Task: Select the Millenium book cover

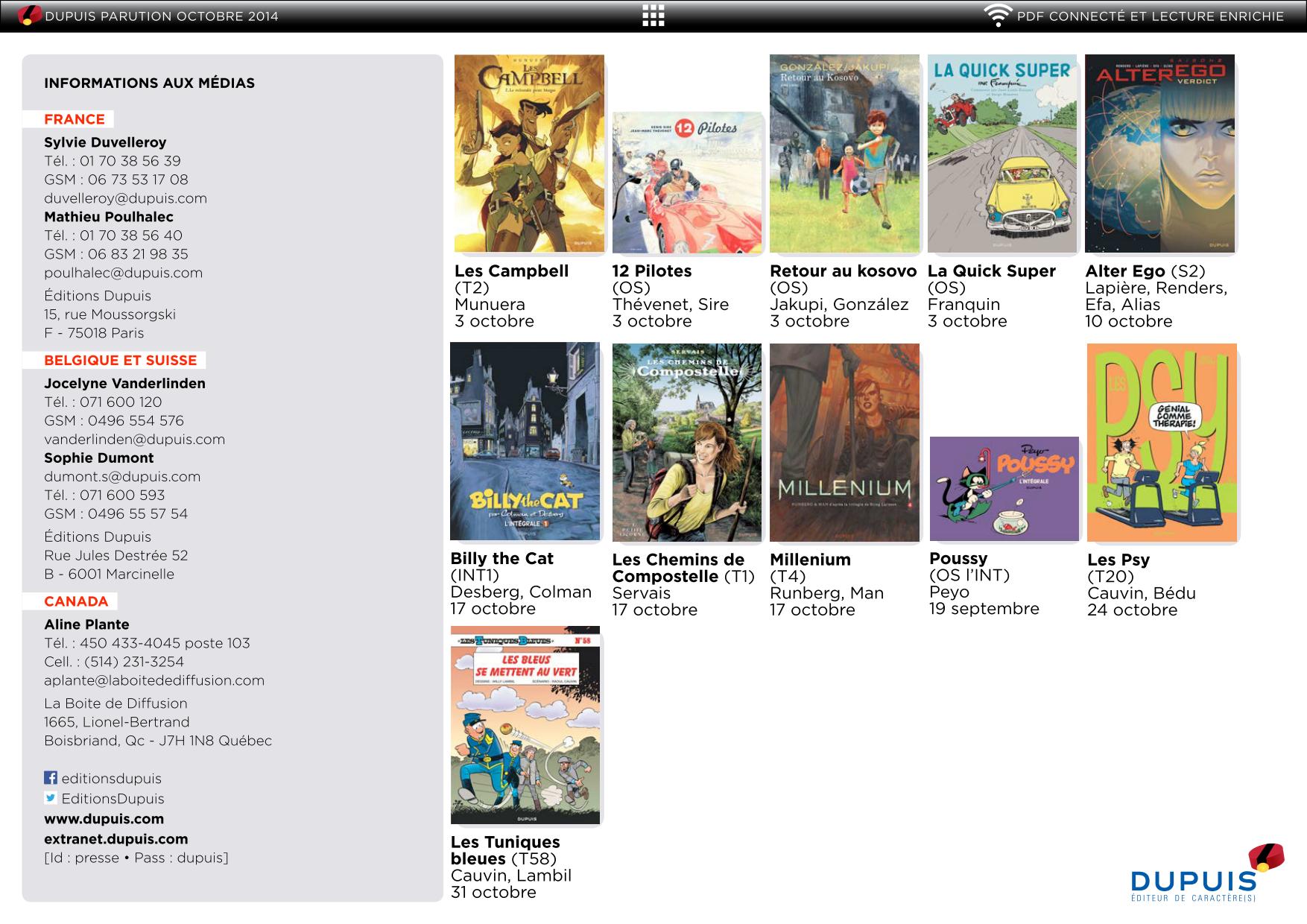Action: pos(844,443)
